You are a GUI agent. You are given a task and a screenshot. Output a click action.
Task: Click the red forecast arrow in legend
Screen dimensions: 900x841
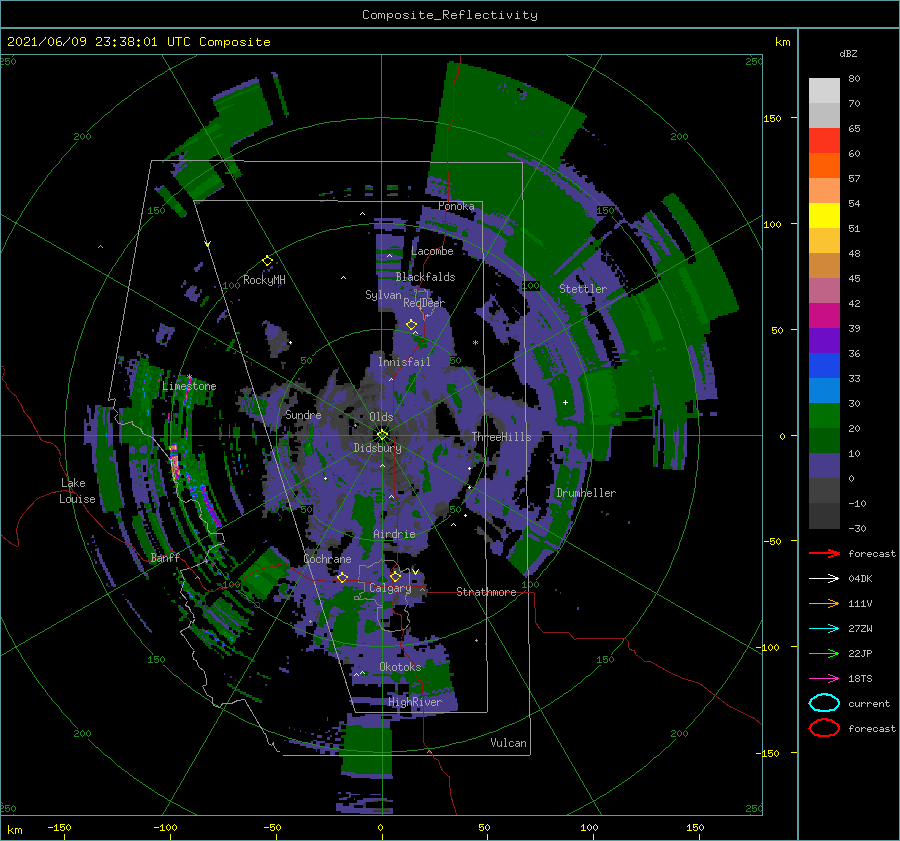click(x=824, y=553)
